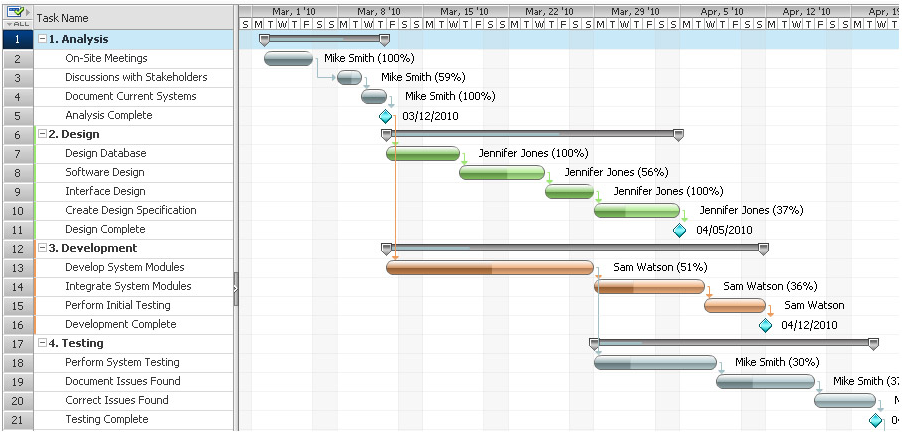Select the Design Database green bar
The image size is (902, 432).
[x=423, y=153]
